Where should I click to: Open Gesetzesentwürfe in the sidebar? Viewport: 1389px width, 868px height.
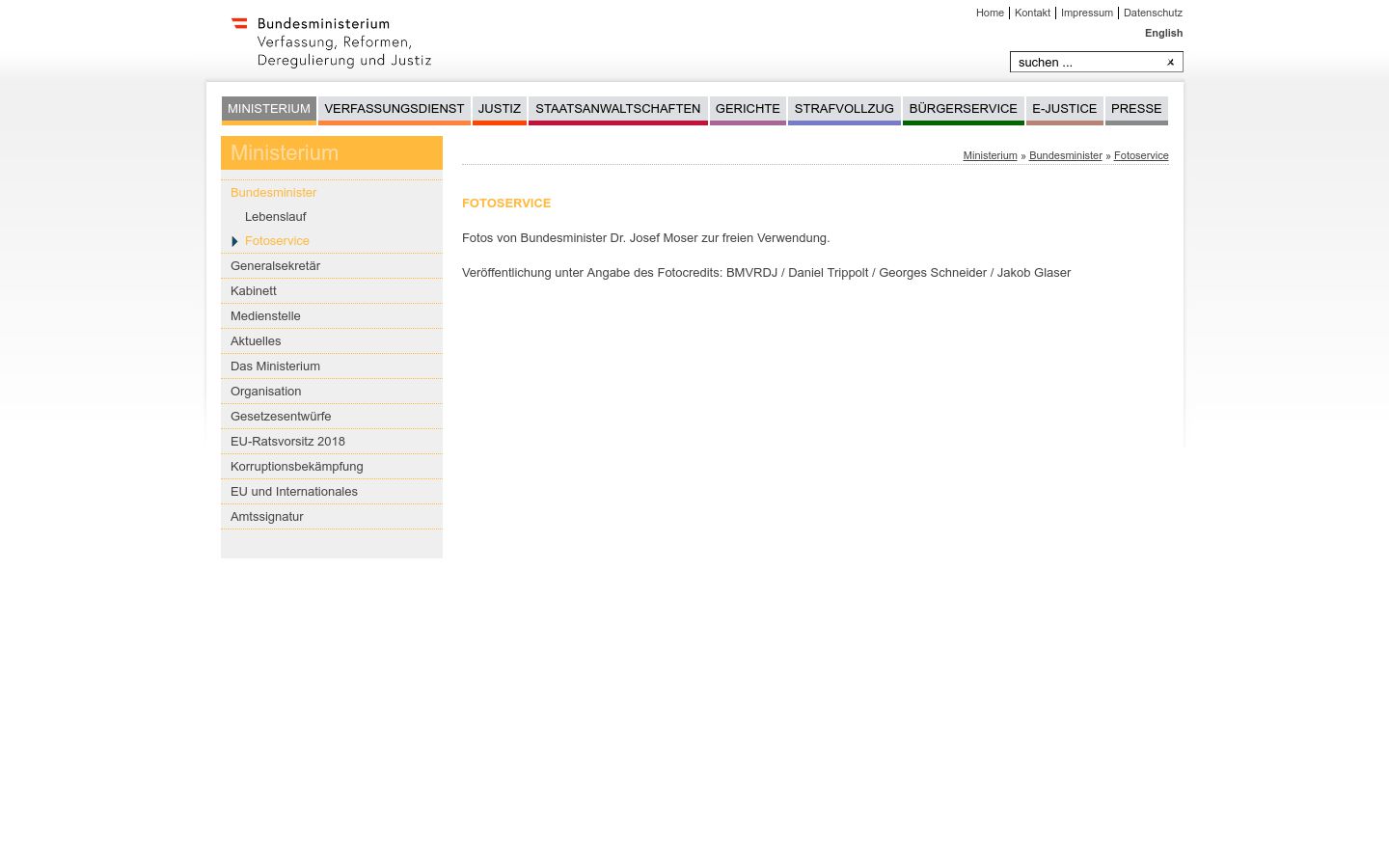pos(332,417)
